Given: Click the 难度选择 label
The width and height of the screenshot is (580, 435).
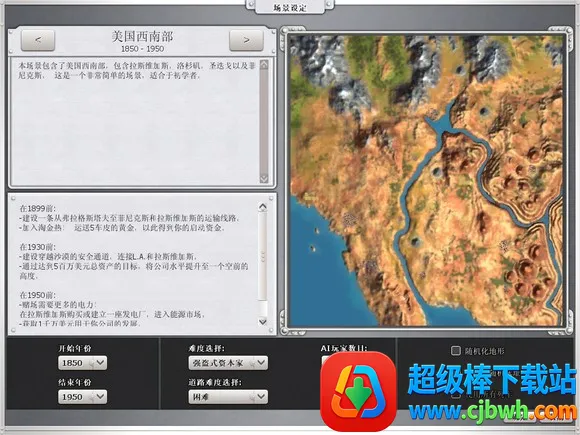Looking at the screenshot, I should click(x=206, y=348).
